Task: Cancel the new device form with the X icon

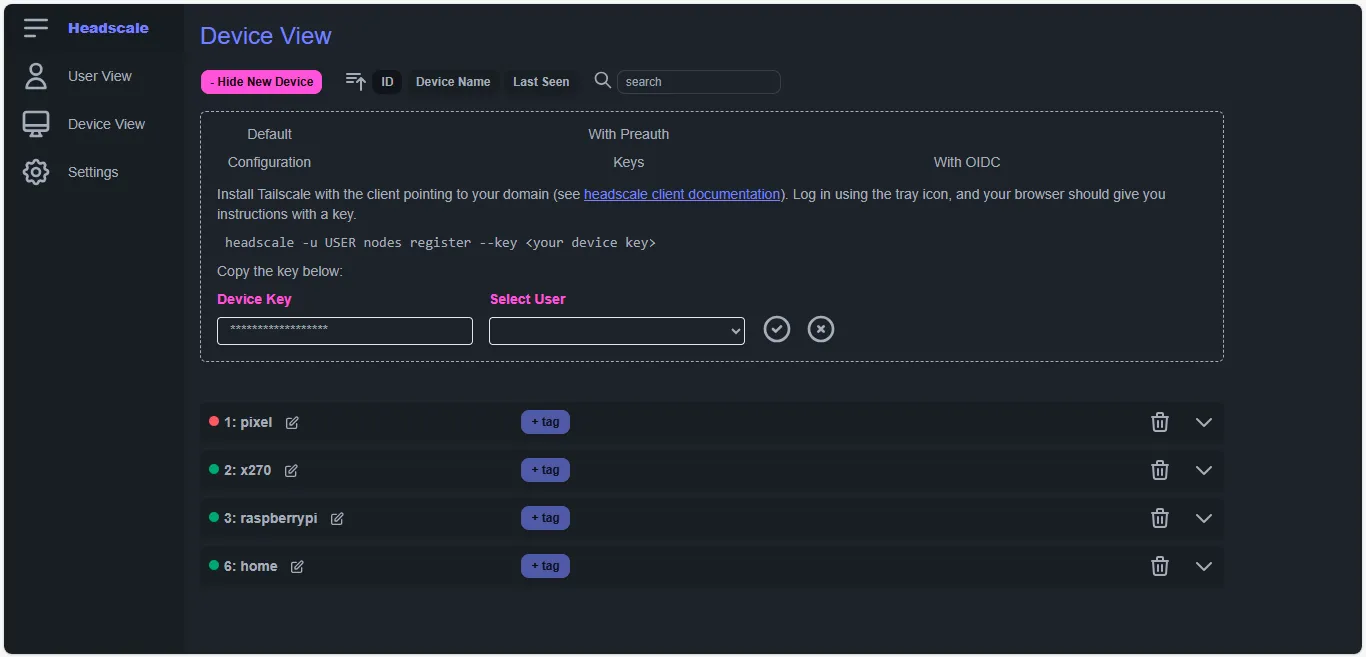Action: pos(821,329)
